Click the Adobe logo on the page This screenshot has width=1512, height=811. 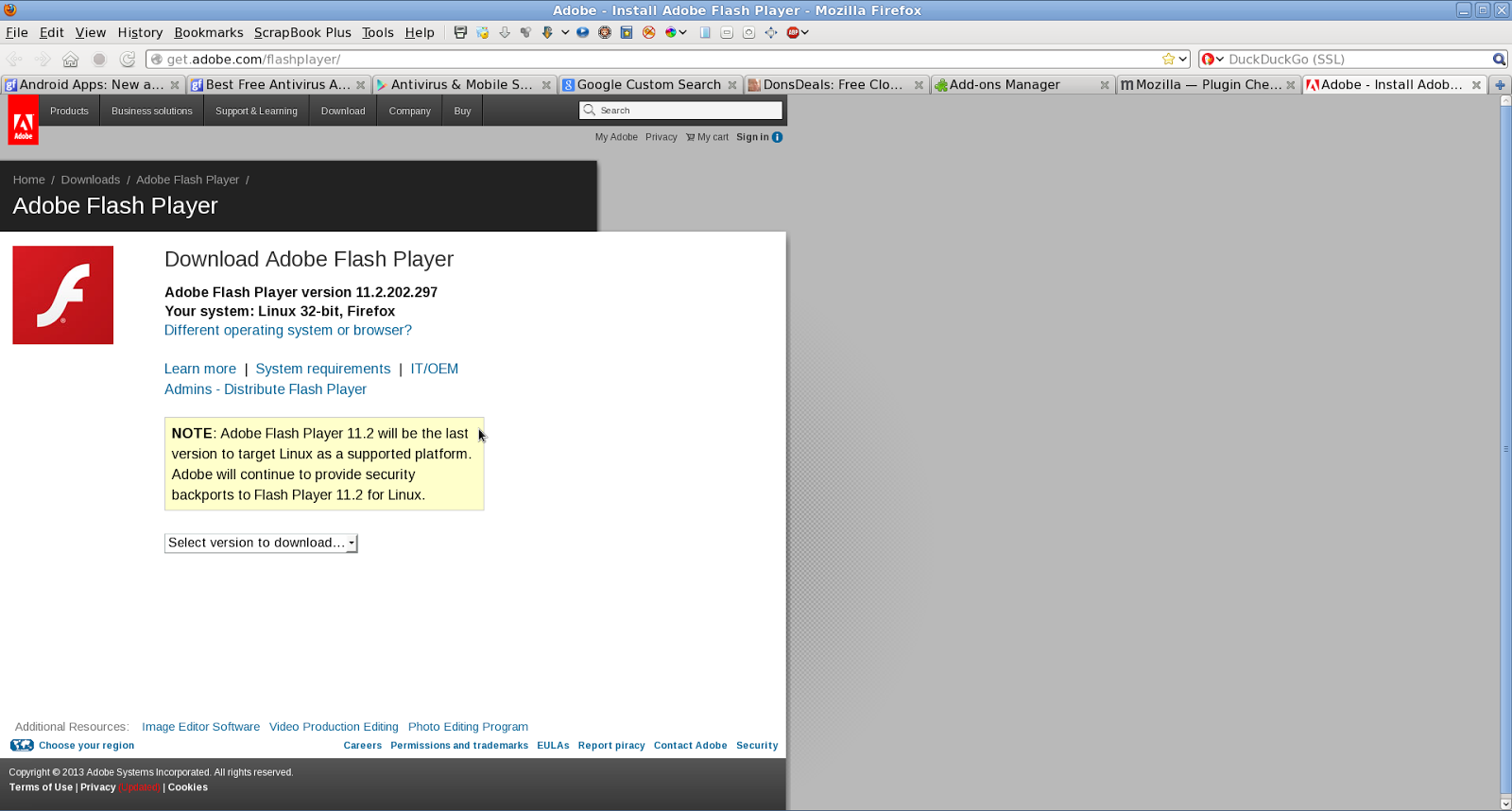[x=24, y=120]
